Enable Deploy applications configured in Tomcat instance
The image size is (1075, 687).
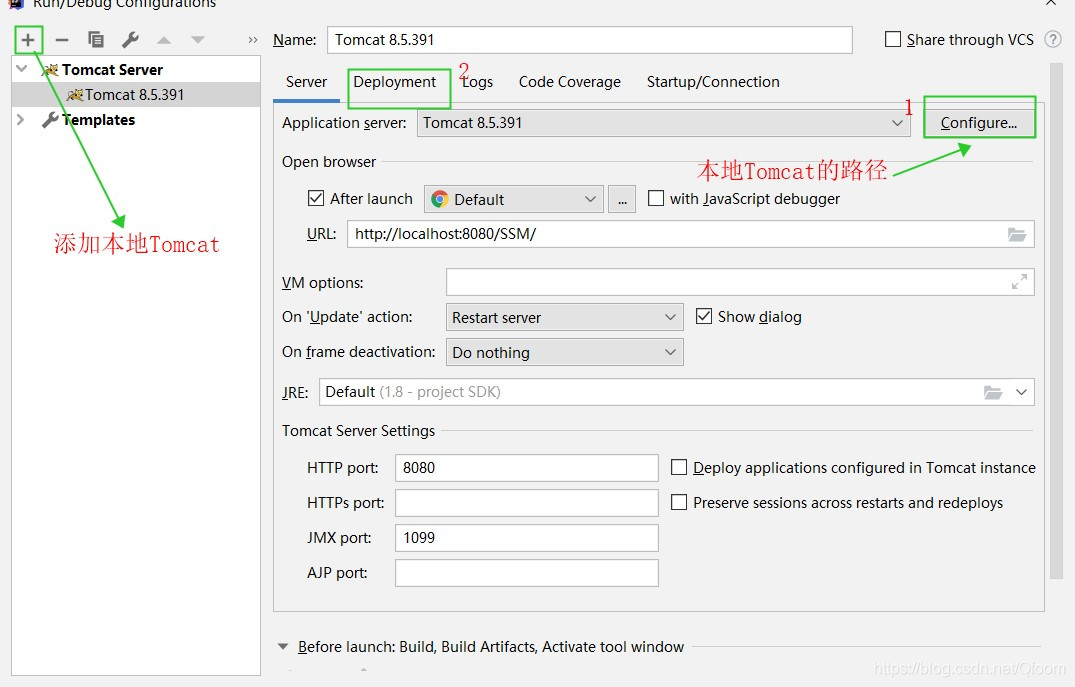pyautogui.click(x=679, y=467)
